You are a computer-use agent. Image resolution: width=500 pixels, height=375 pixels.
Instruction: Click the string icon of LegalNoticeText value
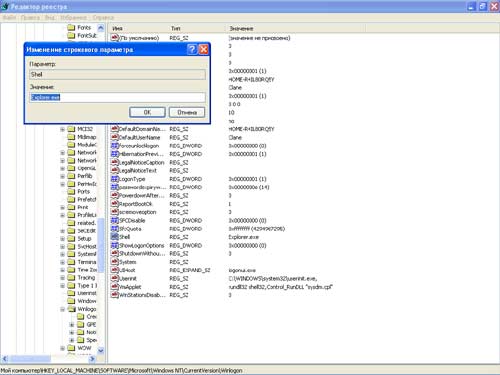115,170
